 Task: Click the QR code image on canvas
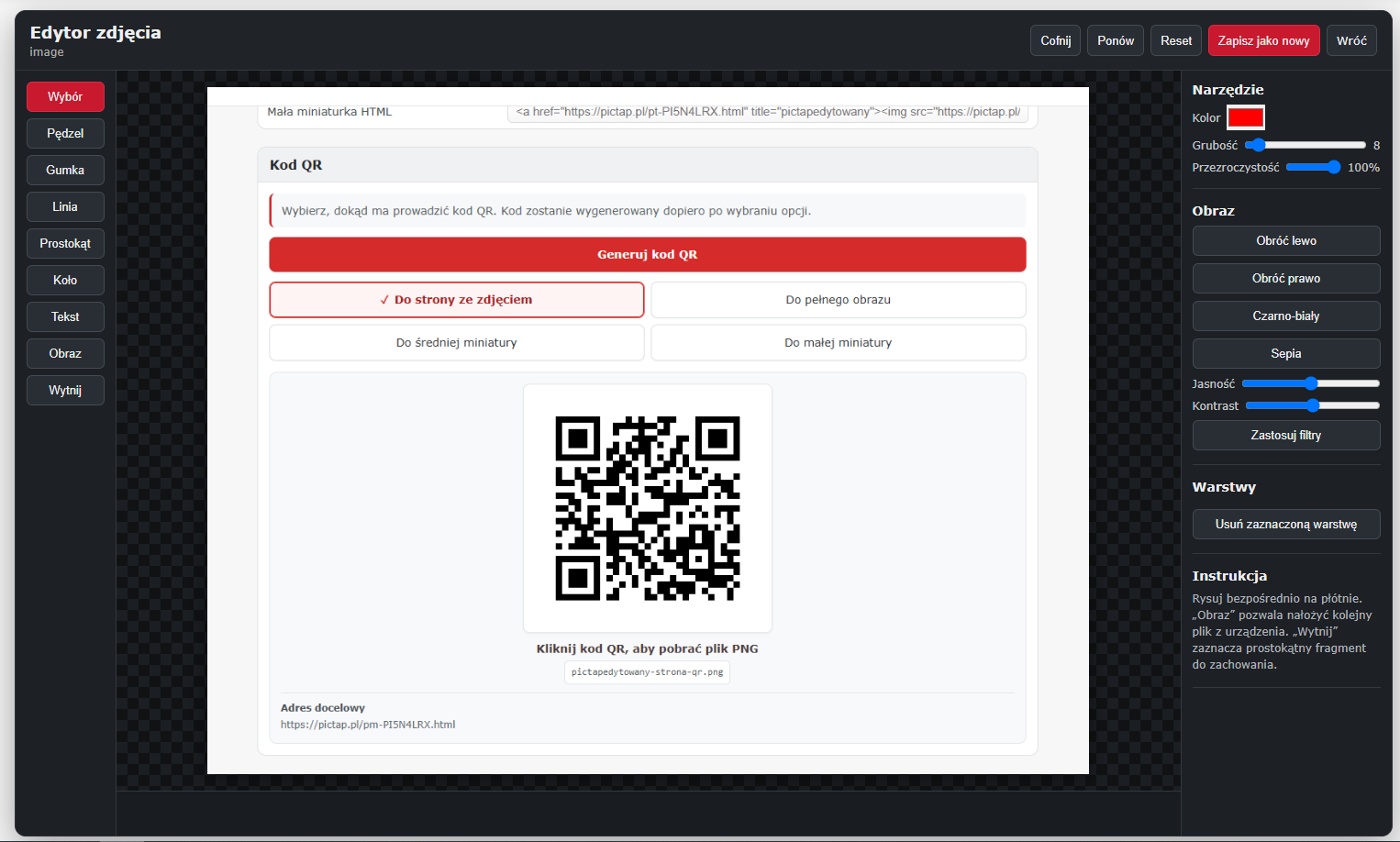[x=648, y=508]
